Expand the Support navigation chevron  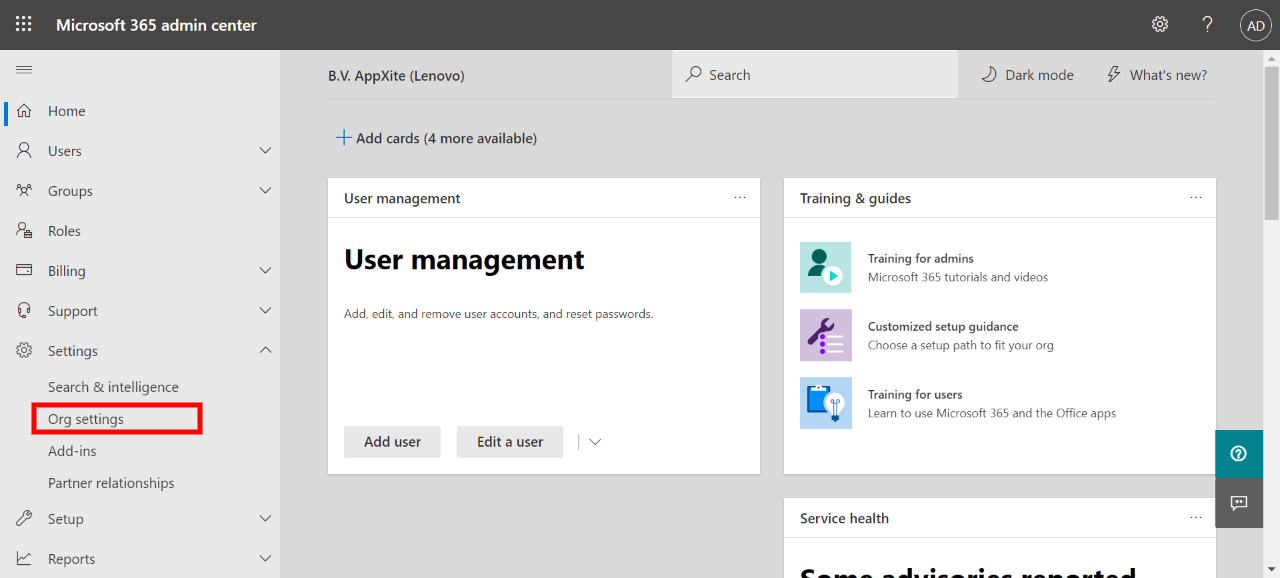point(265,311)
